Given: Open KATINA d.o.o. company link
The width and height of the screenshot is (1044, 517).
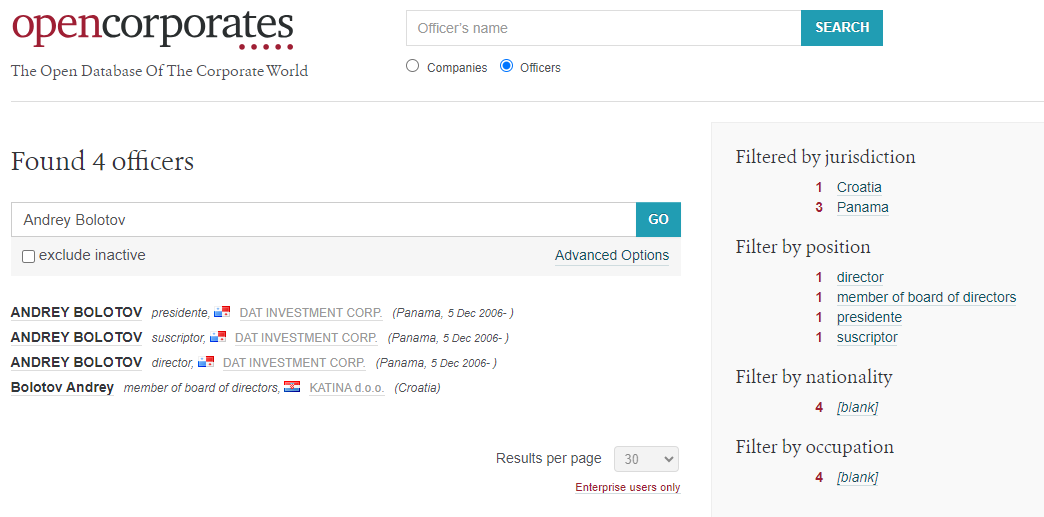Looking at the screenshot, I should (x=347, y=388).
